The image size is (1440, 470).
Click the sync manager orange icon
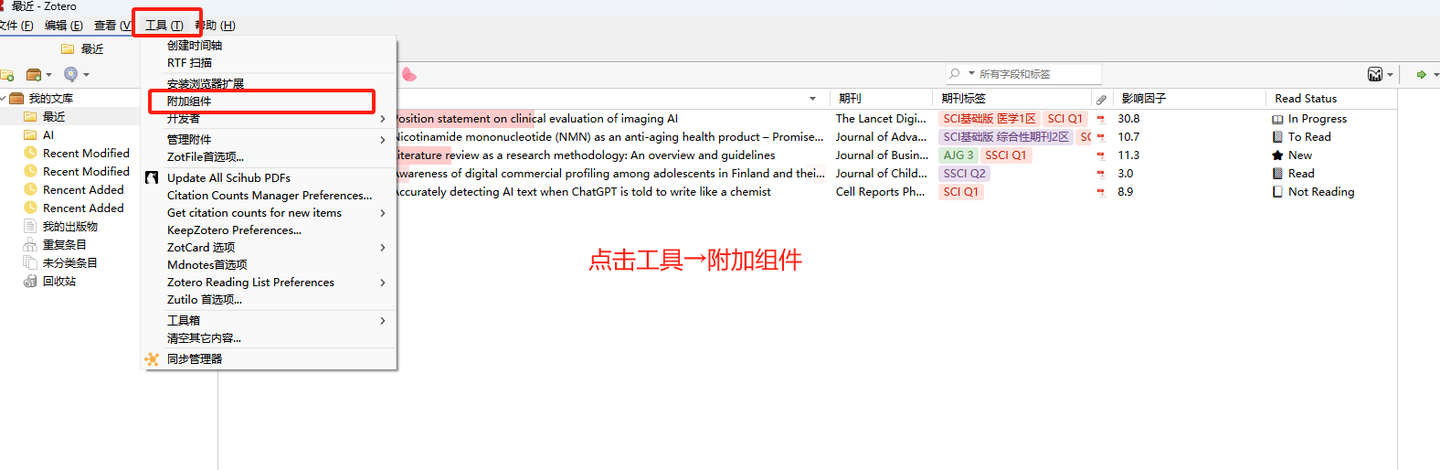pos(152,359)
